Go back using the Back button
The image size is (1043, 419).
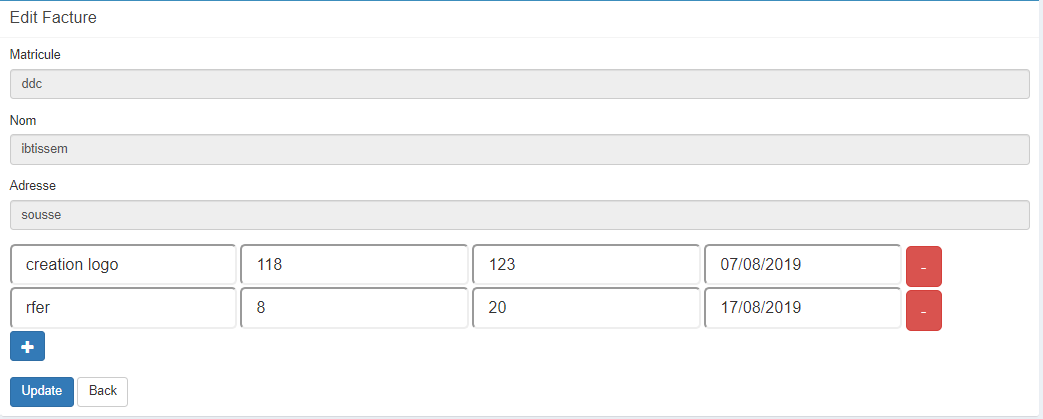[102, 391]
